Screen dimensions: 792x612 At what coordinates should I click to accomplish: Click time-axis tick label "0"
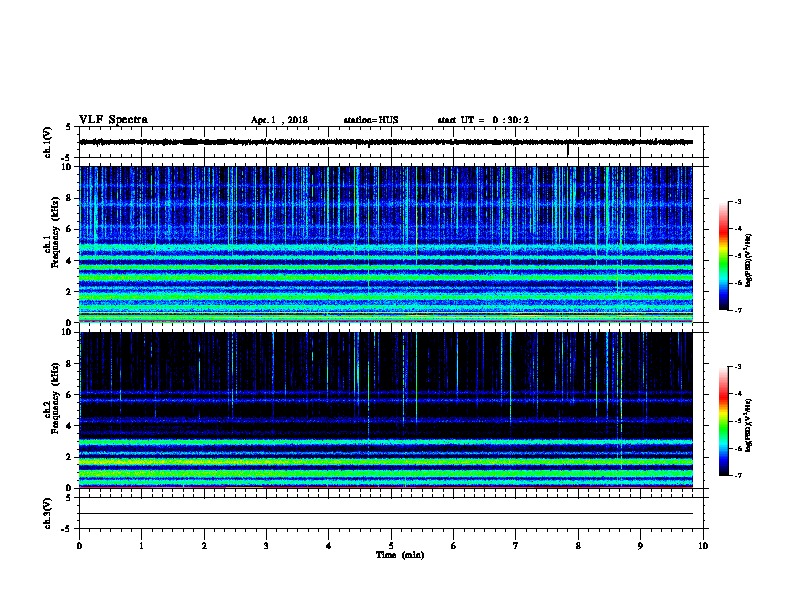79,546
